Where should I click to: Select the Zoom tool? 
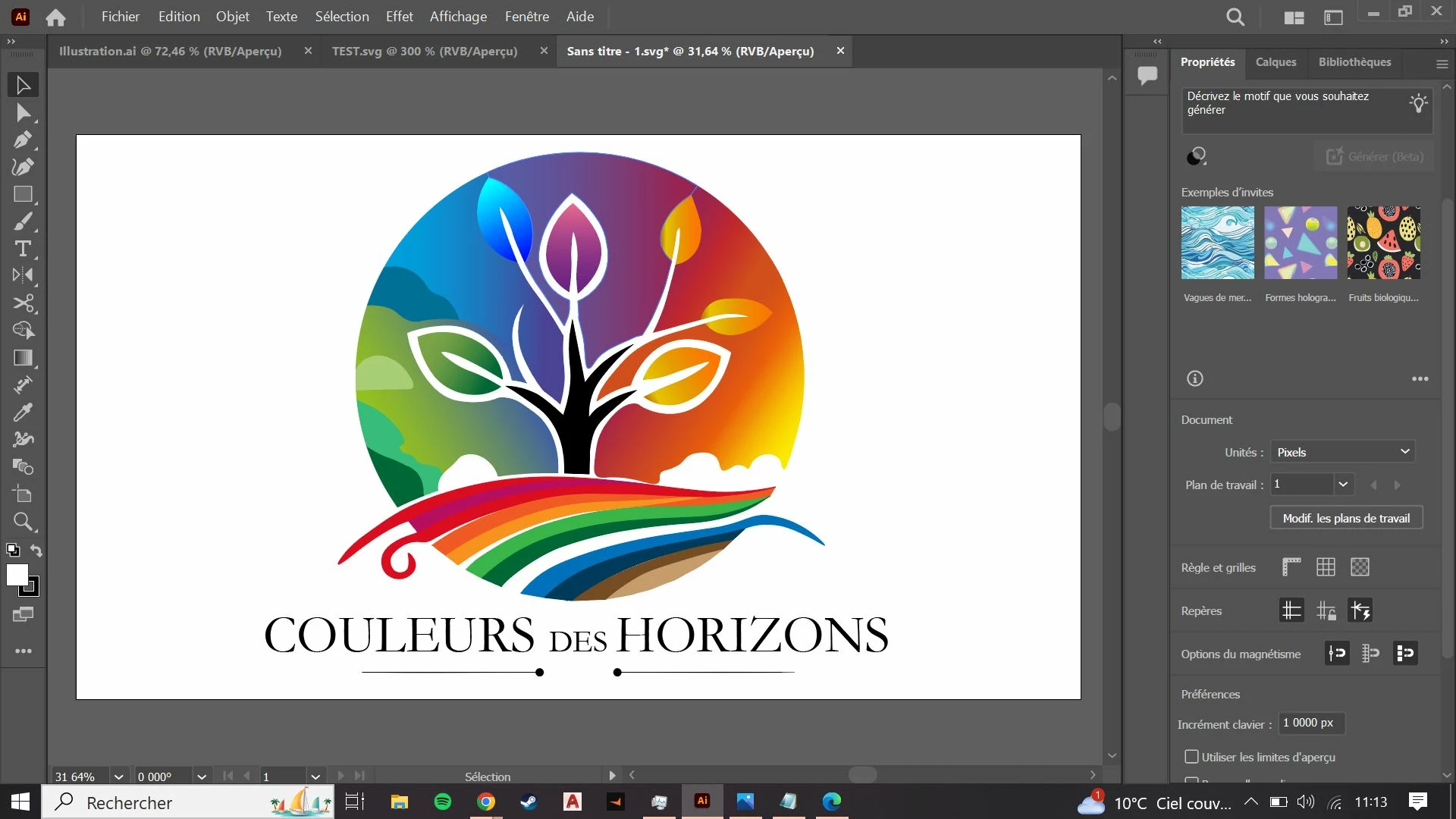(x=23, y=522)
